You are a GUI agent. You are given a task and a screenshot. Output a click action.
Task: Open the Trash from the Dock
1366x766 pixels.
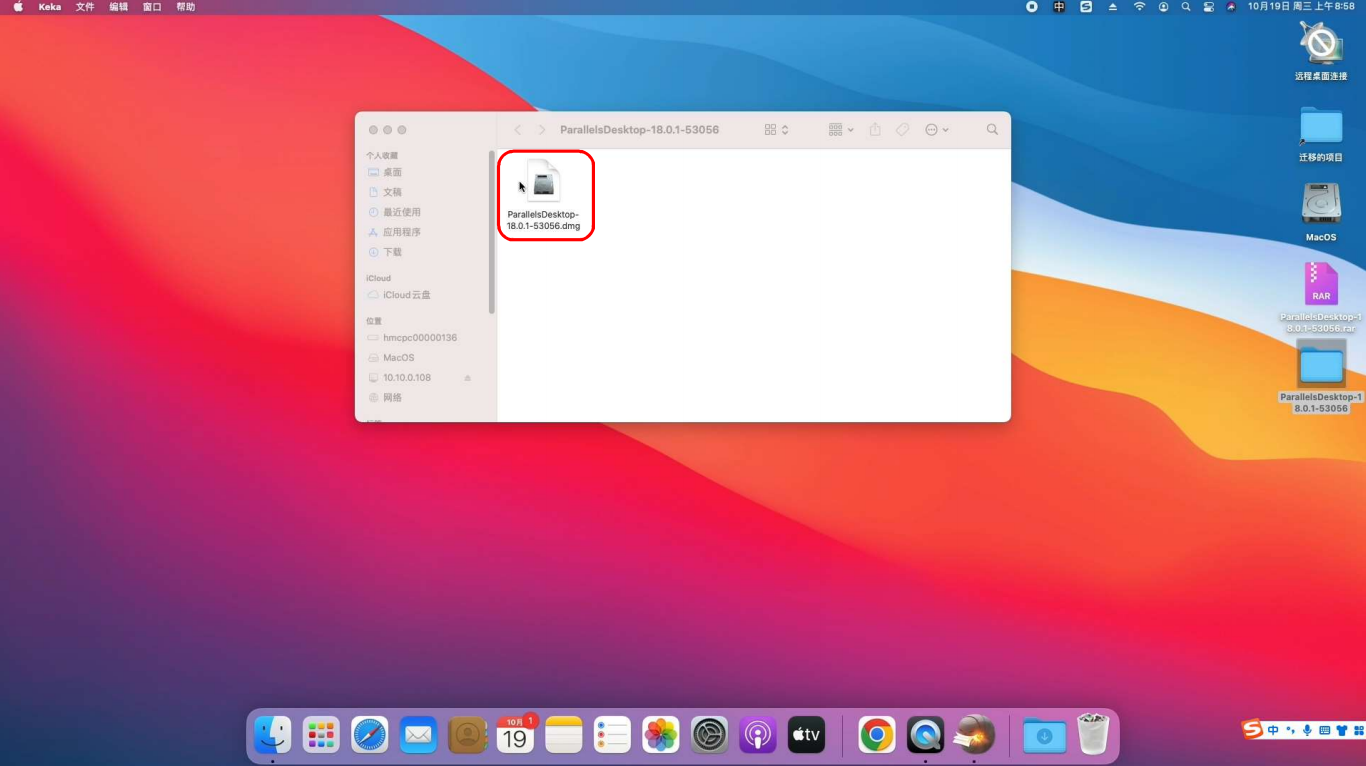pyautogui.click(x=1093, y=735)
